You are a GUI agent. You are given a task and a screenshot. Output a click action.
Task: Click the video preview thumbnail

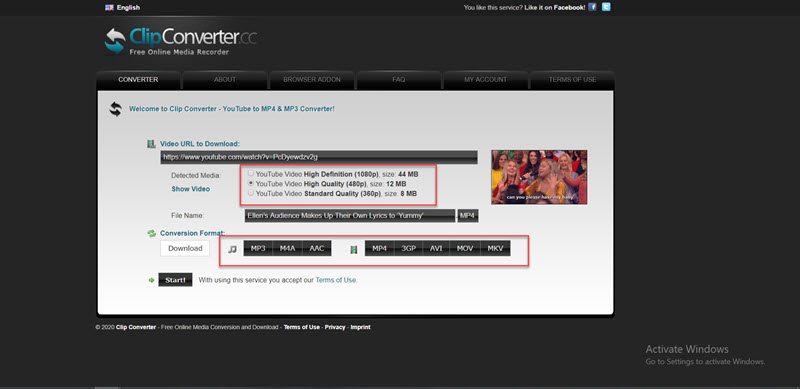[x=539, y=177]
